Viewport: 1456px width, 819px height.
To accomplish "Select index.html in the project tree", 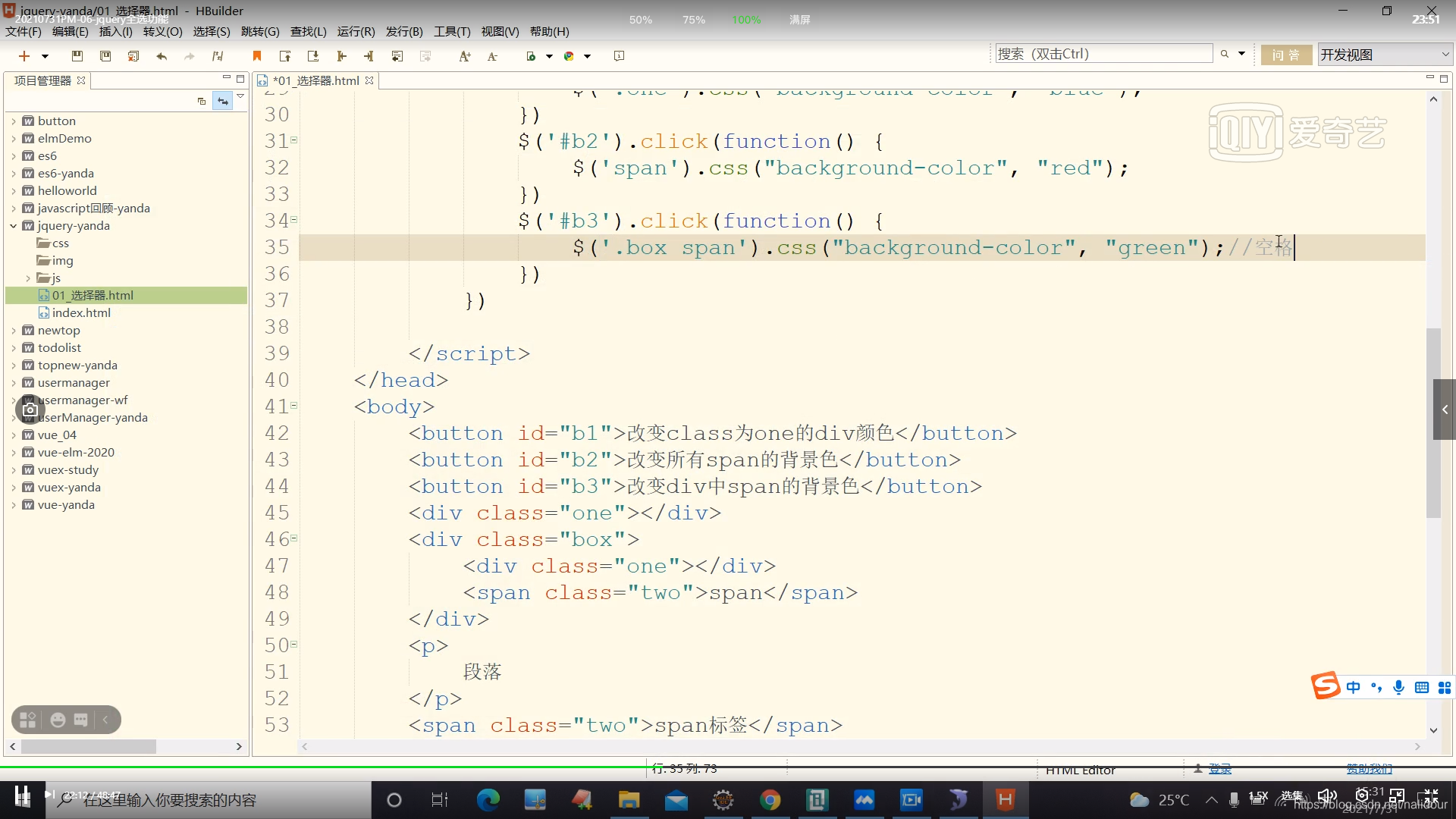I will pos(81,312).
